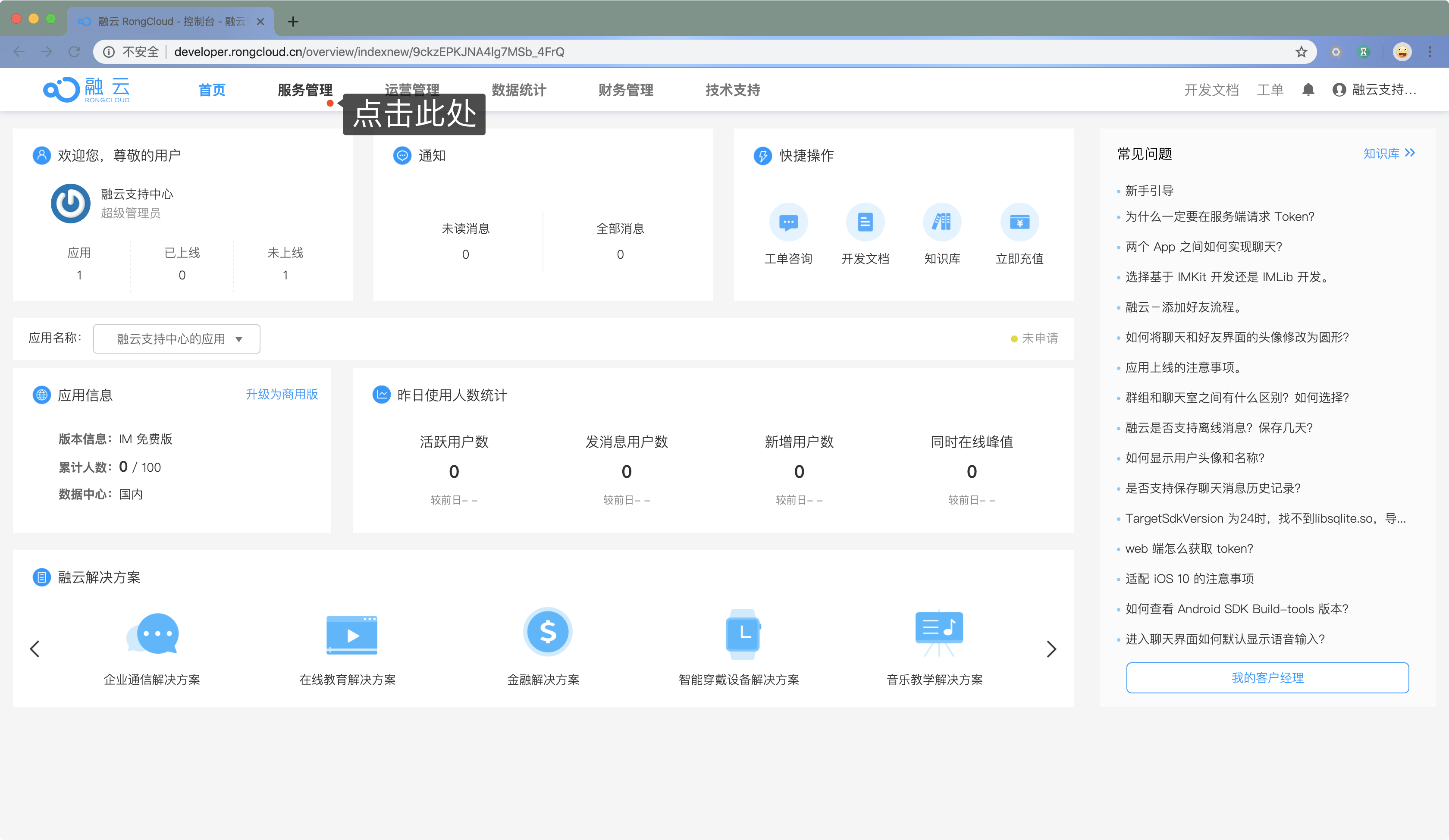Open 知识库 via the double chevron
1449x840 pixels.
coord(1390,153)
